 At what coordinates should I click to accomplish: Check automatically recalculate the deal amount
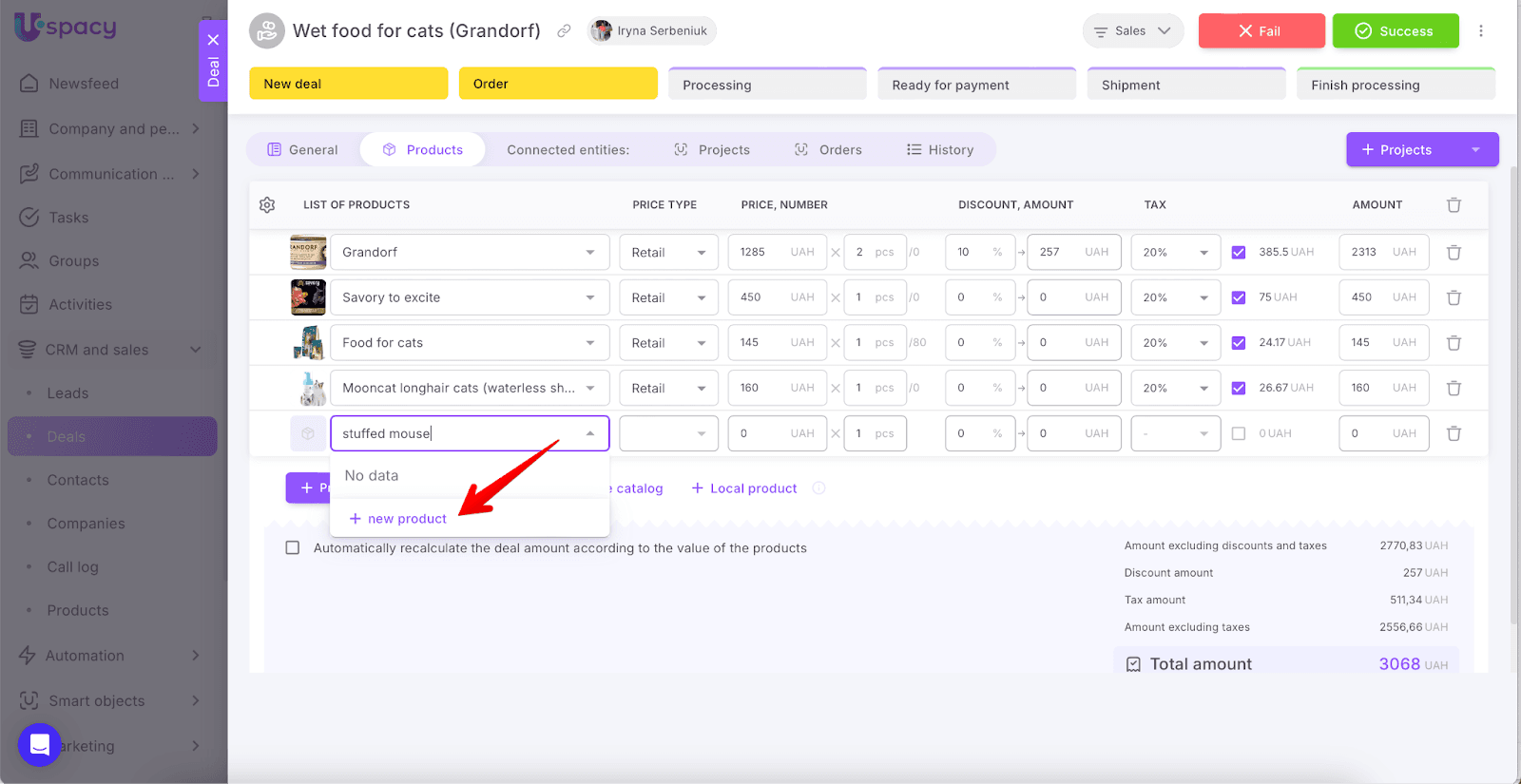point(293,548)
